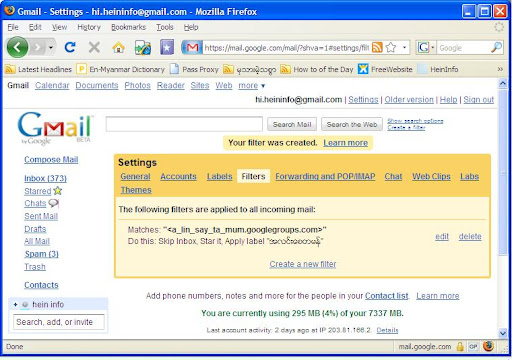The height and width of the screenshot is (360, 512).
Task: Click Compose Mail
Action: [51, 160]
